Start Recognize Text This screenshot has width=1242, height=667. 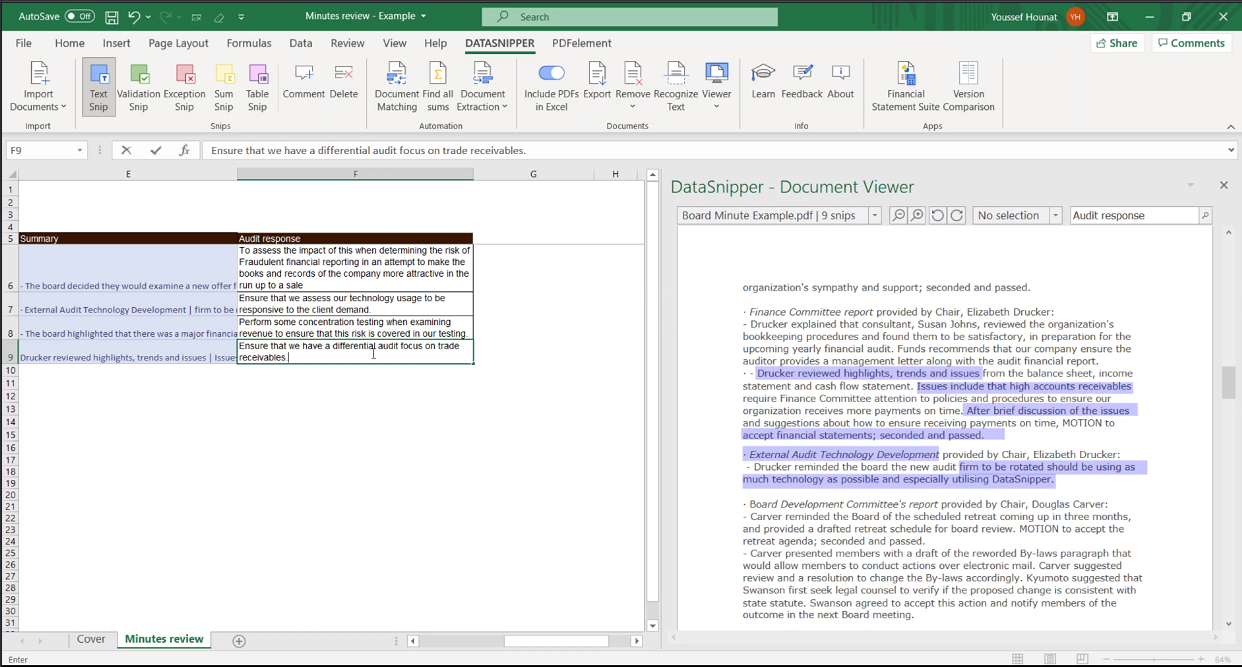676,87
